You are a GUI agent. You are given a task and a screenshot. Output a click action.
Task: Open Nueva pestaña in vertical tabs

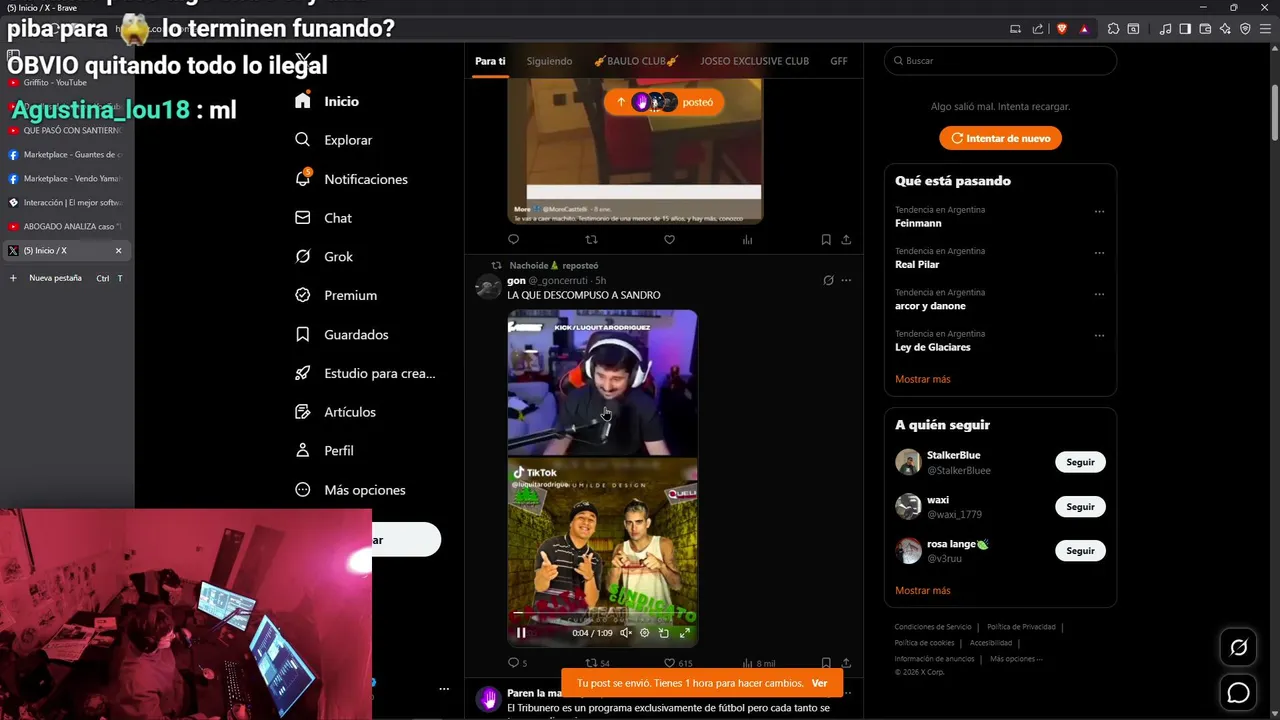66,278
